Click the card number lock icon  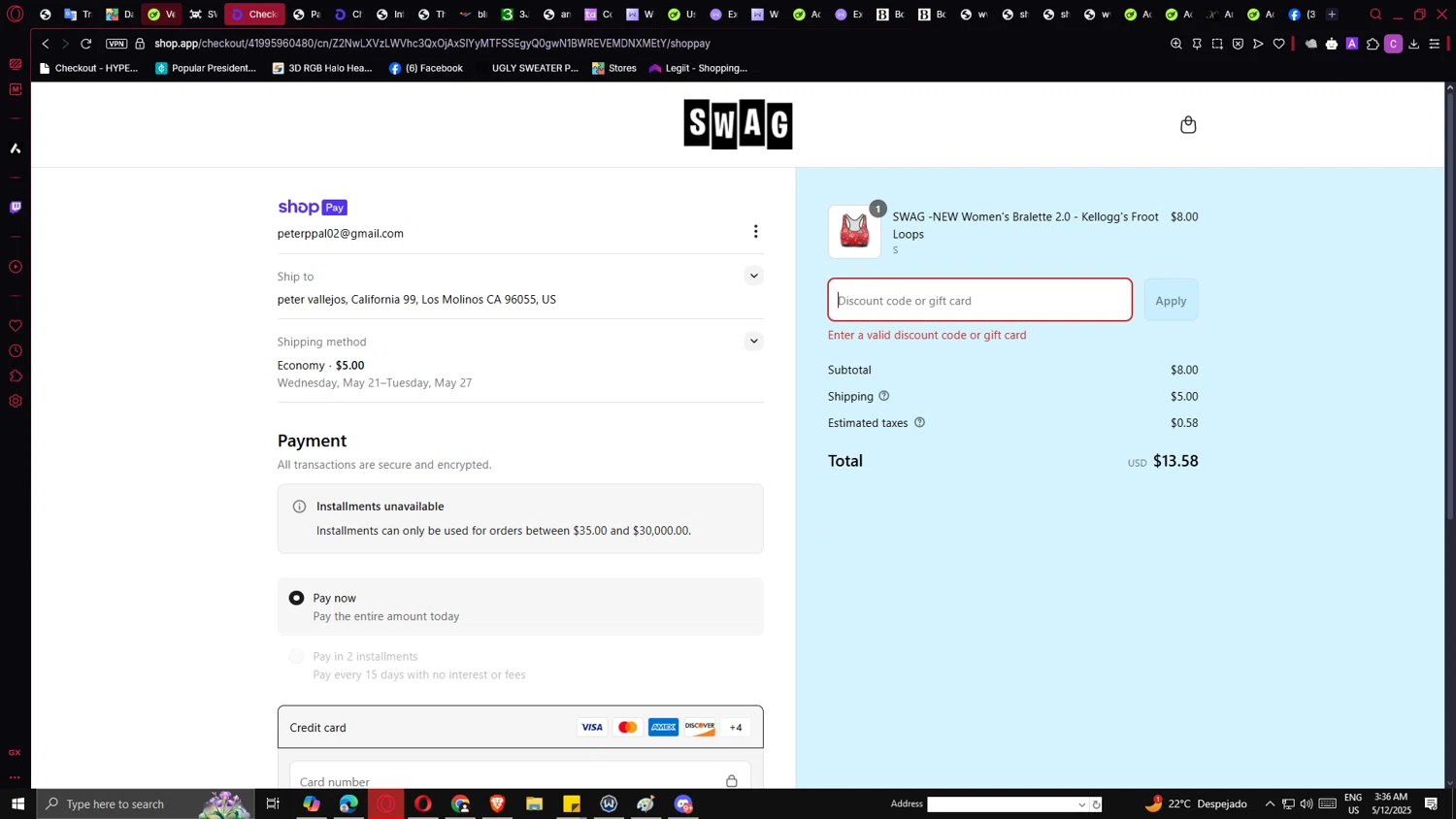731,781
